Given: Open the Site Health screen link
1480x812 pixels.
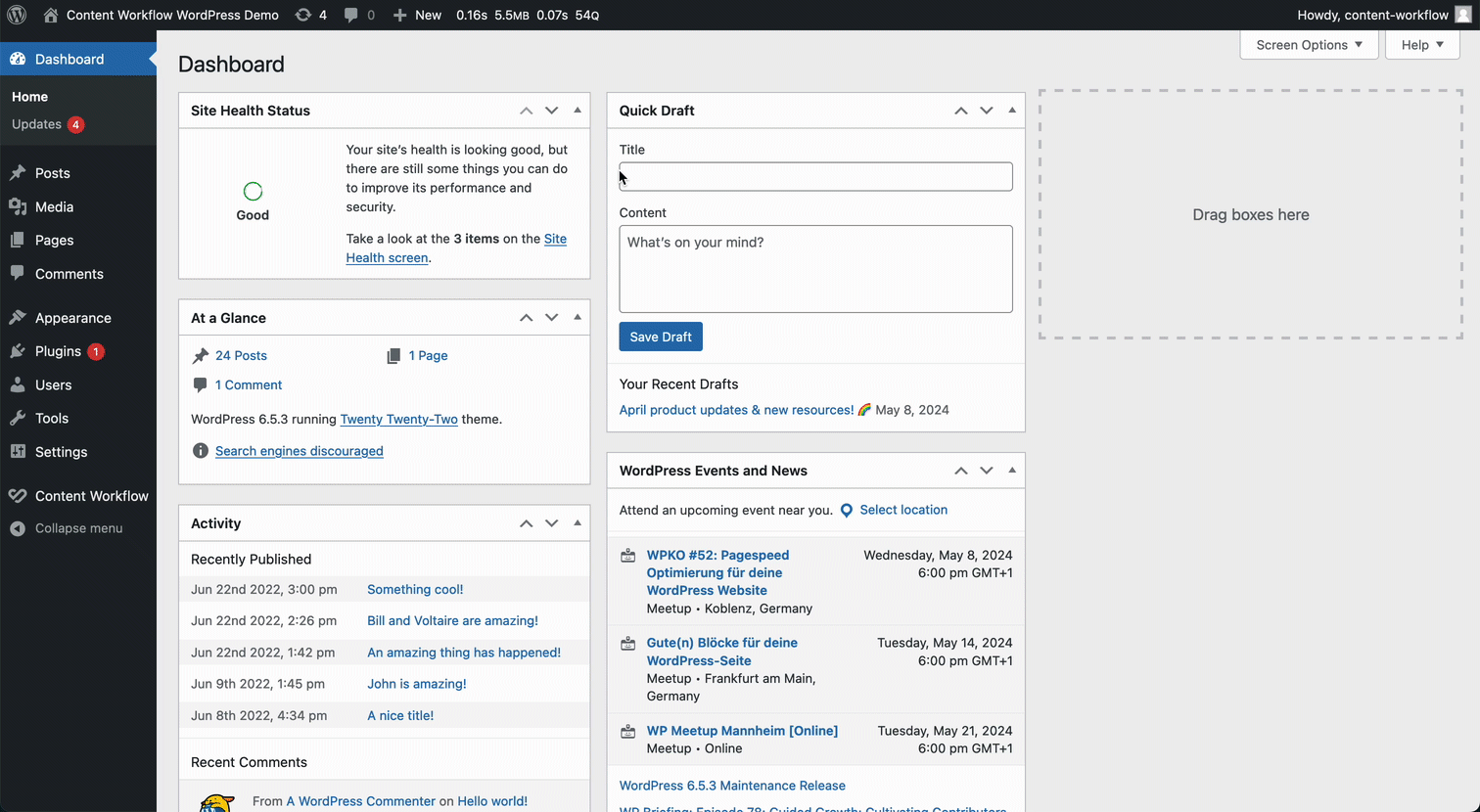Looking at the screenshot, I should [x=555, y=239].
